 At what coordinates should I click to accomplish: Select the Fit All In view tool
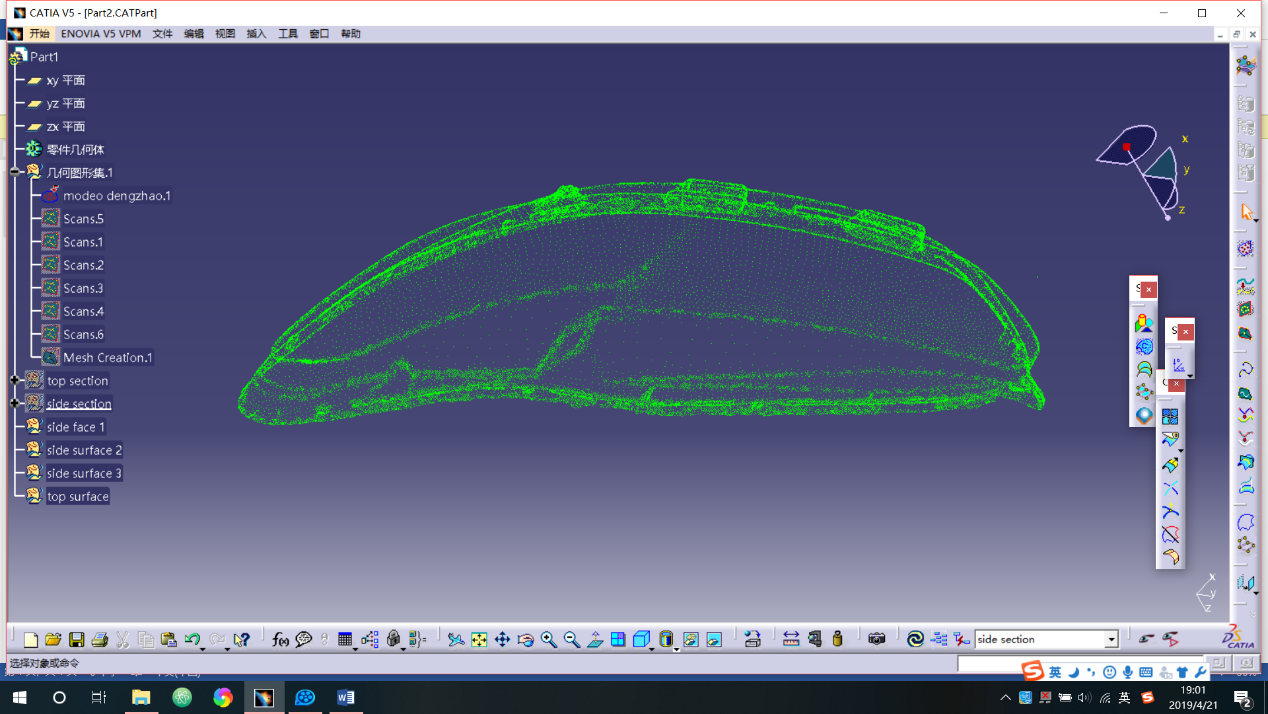pos(479,639)
